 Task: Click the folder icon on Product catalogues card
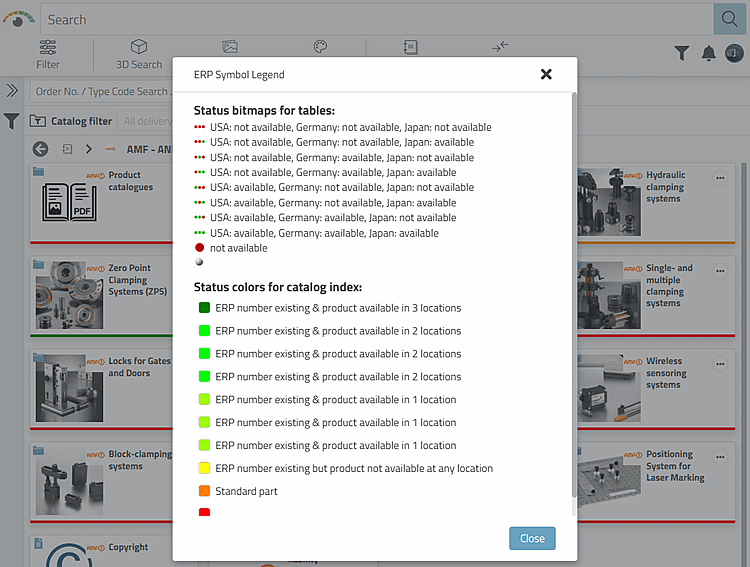(x=39, y=171)
